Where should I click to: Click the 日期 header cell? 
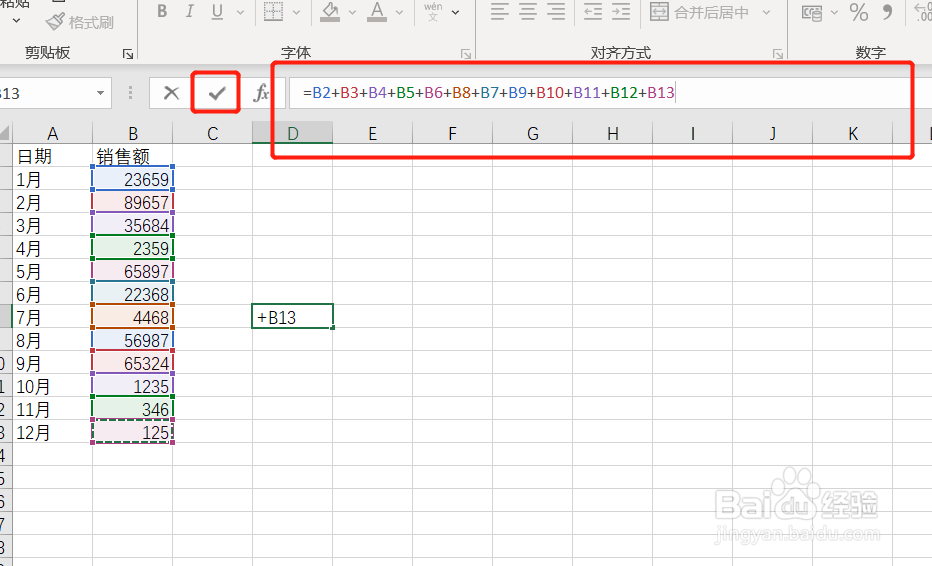52,156
